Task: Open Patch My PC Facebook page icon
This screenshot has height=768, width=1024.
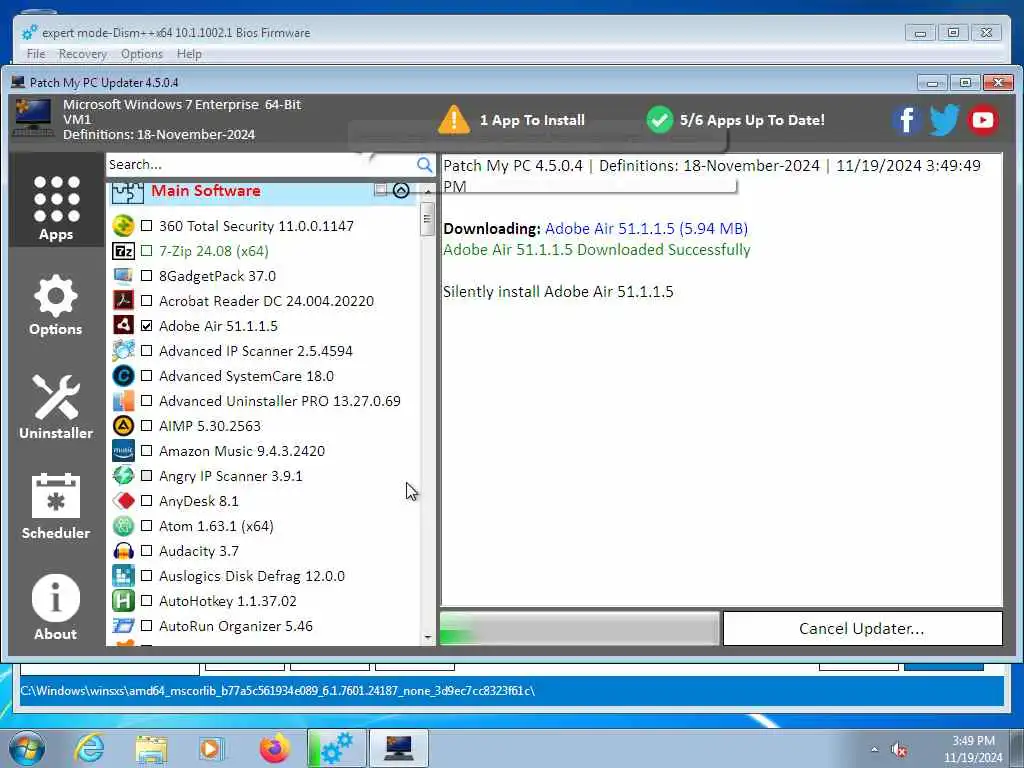Action: click(x=906, y=120)
